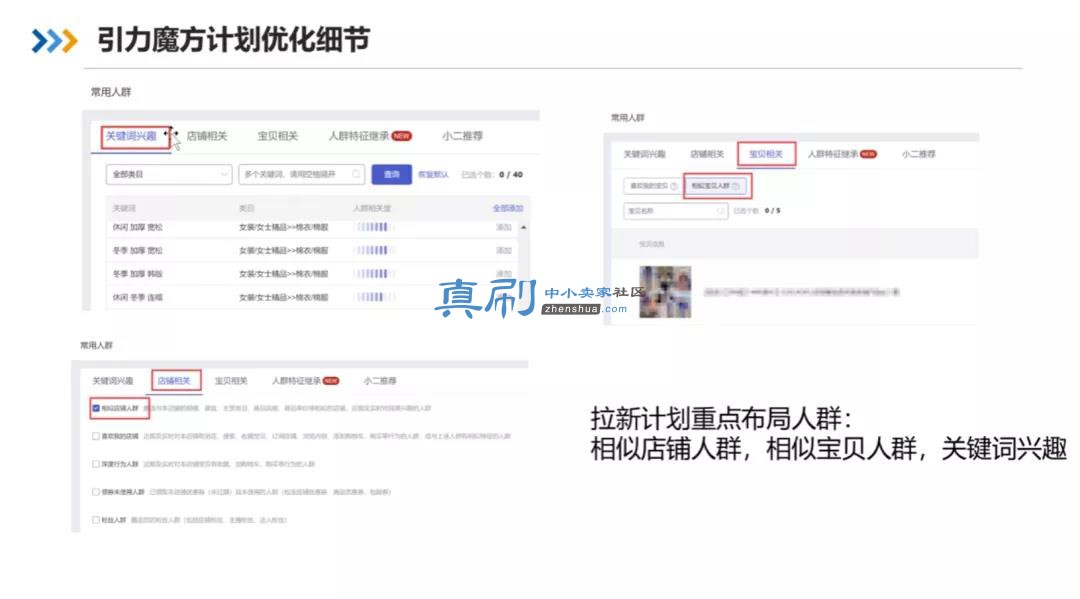Click the blue 查询 button

click(391, 174)
